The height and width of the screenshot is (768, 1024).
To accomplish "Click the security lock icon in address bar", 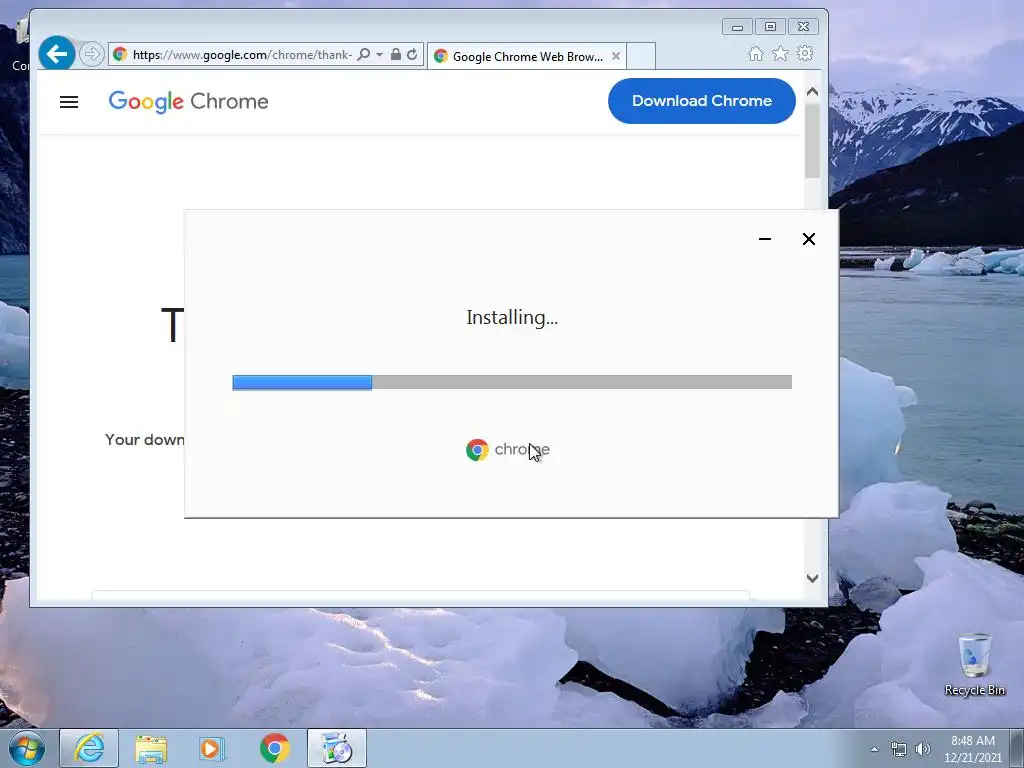I will click(x=396, y=54).
